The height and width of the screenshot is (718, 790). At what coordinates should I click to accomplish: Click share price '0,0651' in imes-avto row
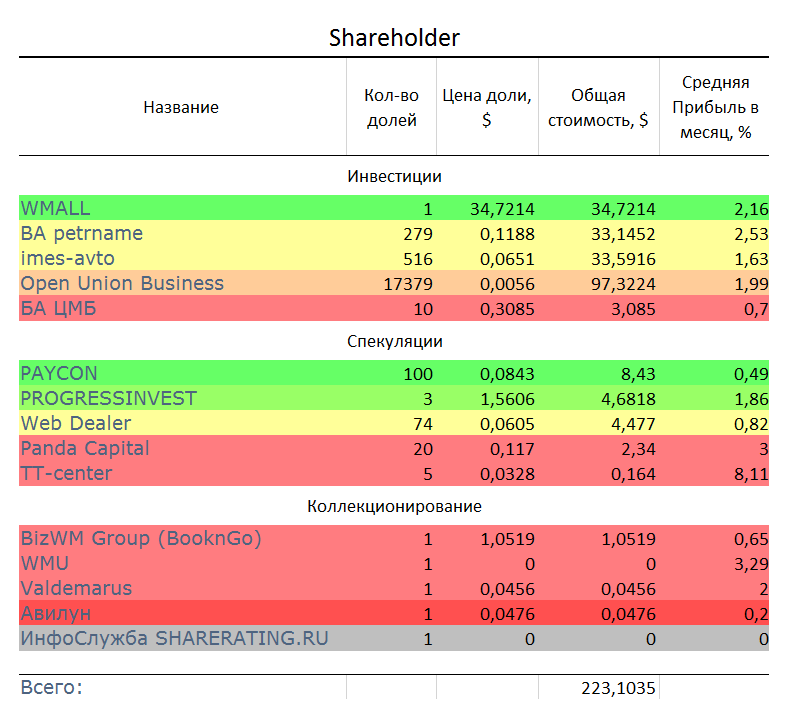(x=507, y=259)
